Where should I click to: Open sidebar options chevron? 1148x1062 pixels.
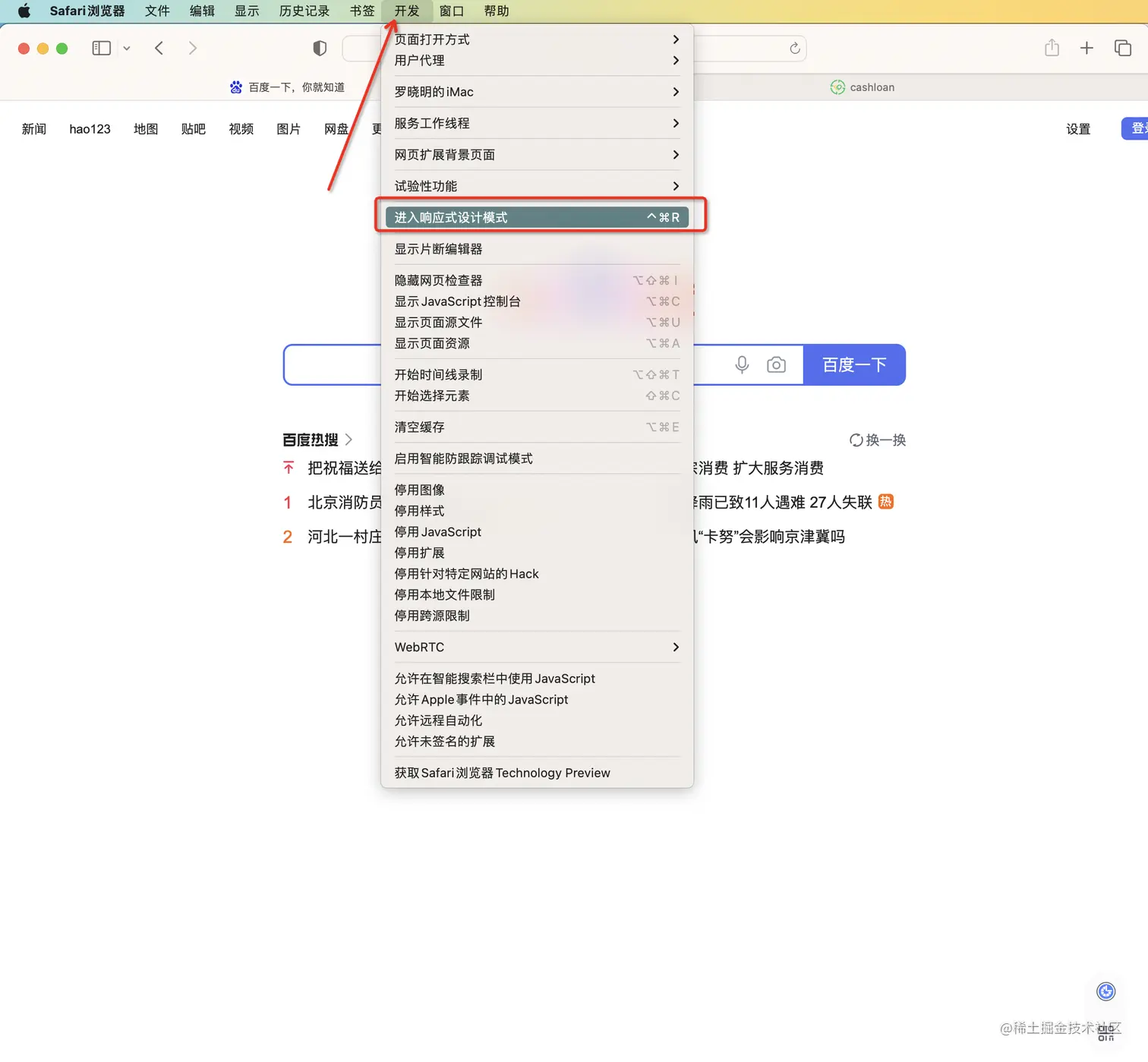pyautogui.click(x=127, y=48)
